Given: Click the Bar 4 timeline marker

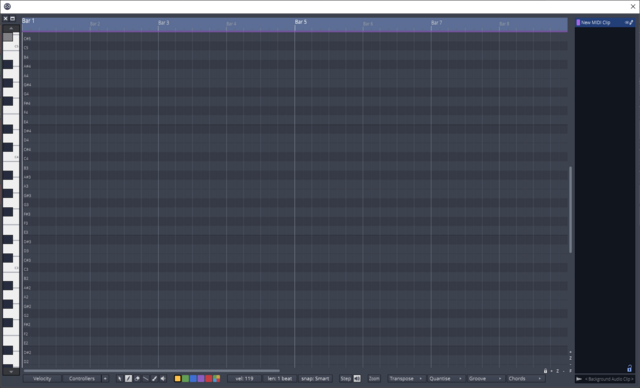Looking at the screenshot, I should pos(231,24).
